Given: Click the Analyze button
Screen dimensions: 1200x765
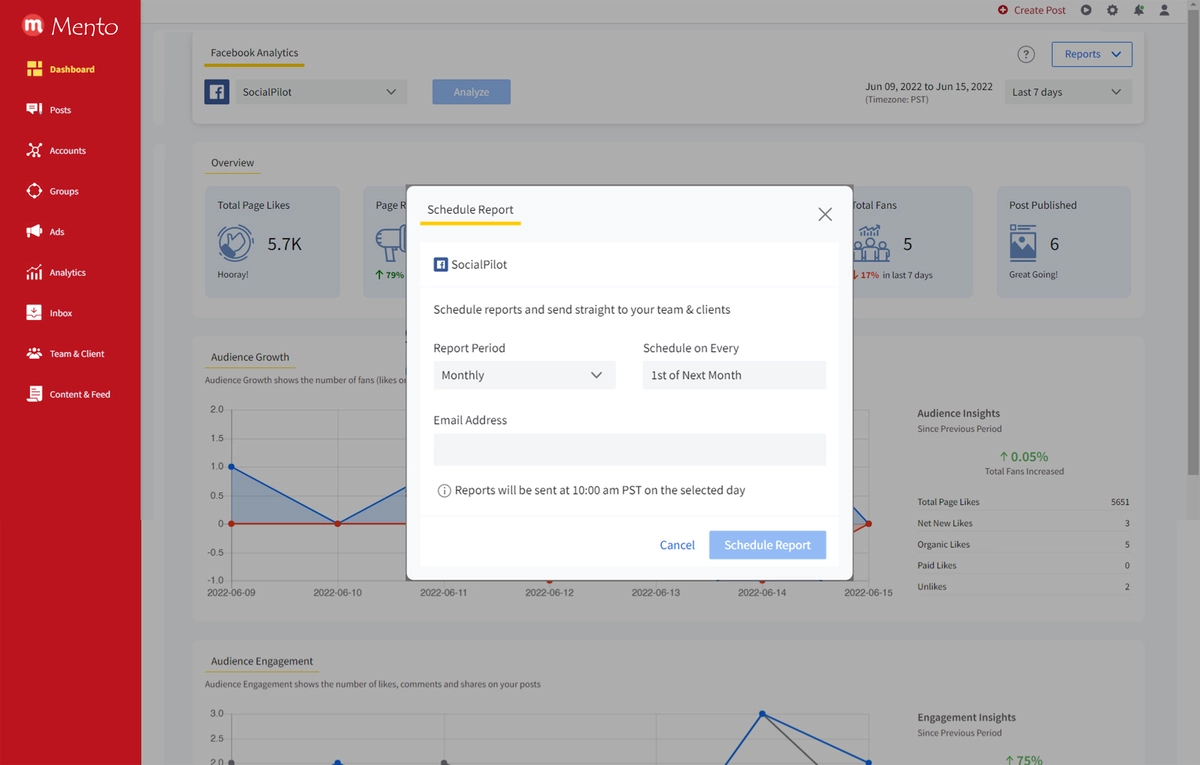Looking at the screenshot, I should pos(471,92).
